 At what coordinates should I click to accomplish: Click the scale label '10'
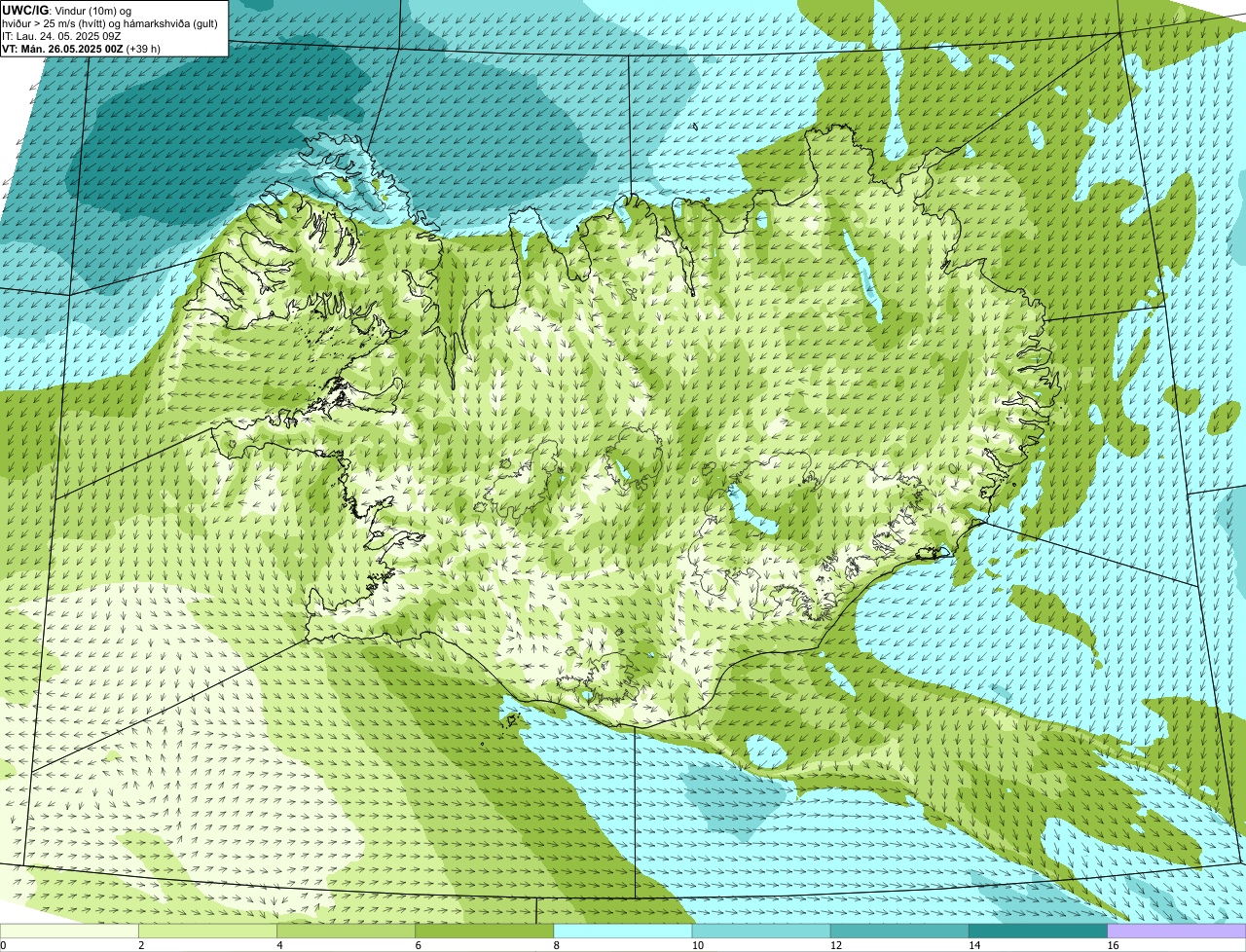coord(697,945)
